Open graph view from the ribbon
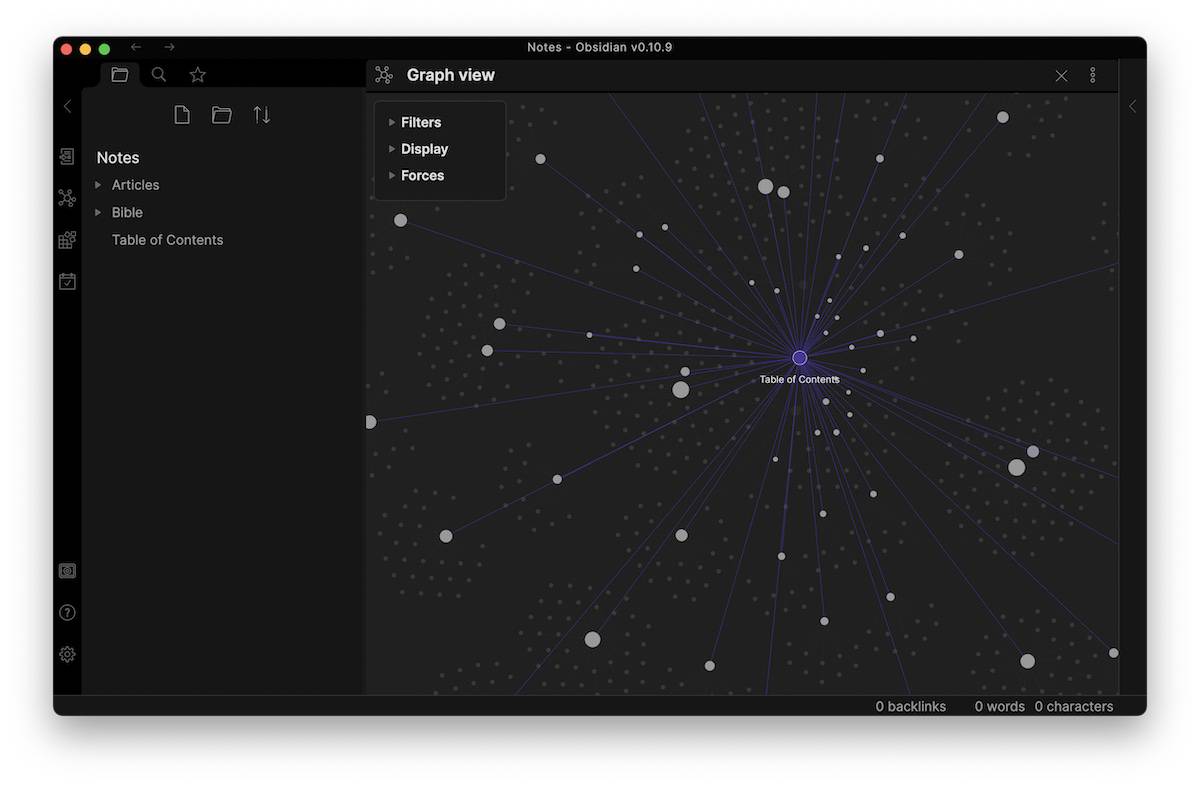 (67, 198)
